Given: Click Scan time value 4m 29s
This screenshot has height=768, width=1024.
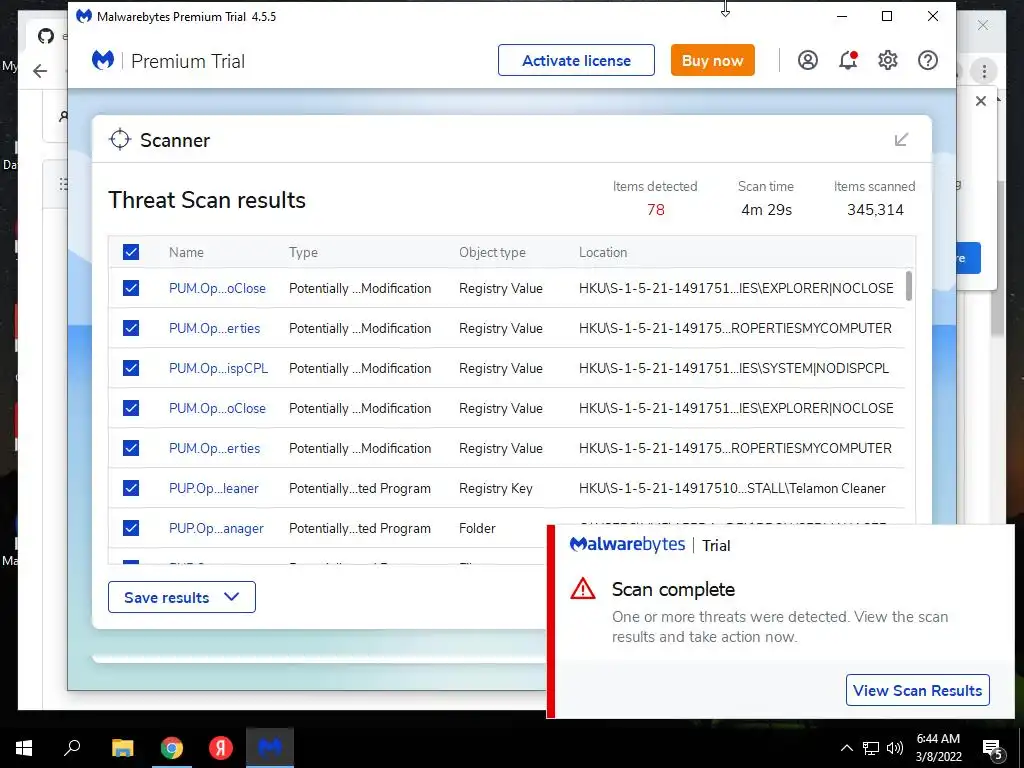Looking at the screenshot, I should coord(766,210).
